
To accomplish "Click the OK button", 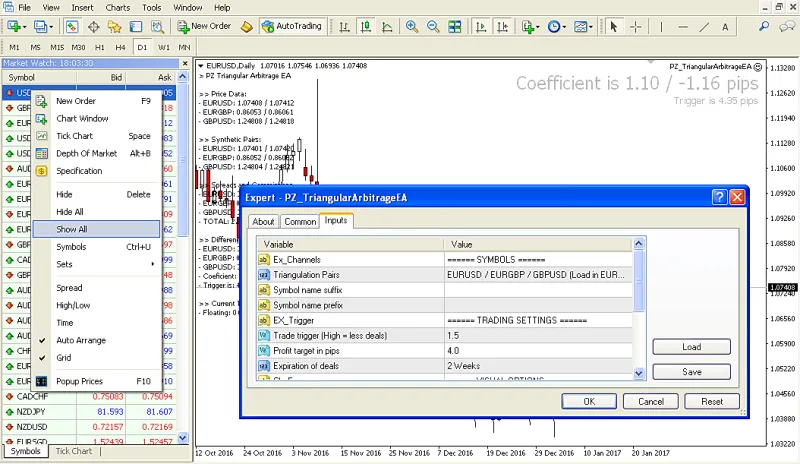I will 589,402.
